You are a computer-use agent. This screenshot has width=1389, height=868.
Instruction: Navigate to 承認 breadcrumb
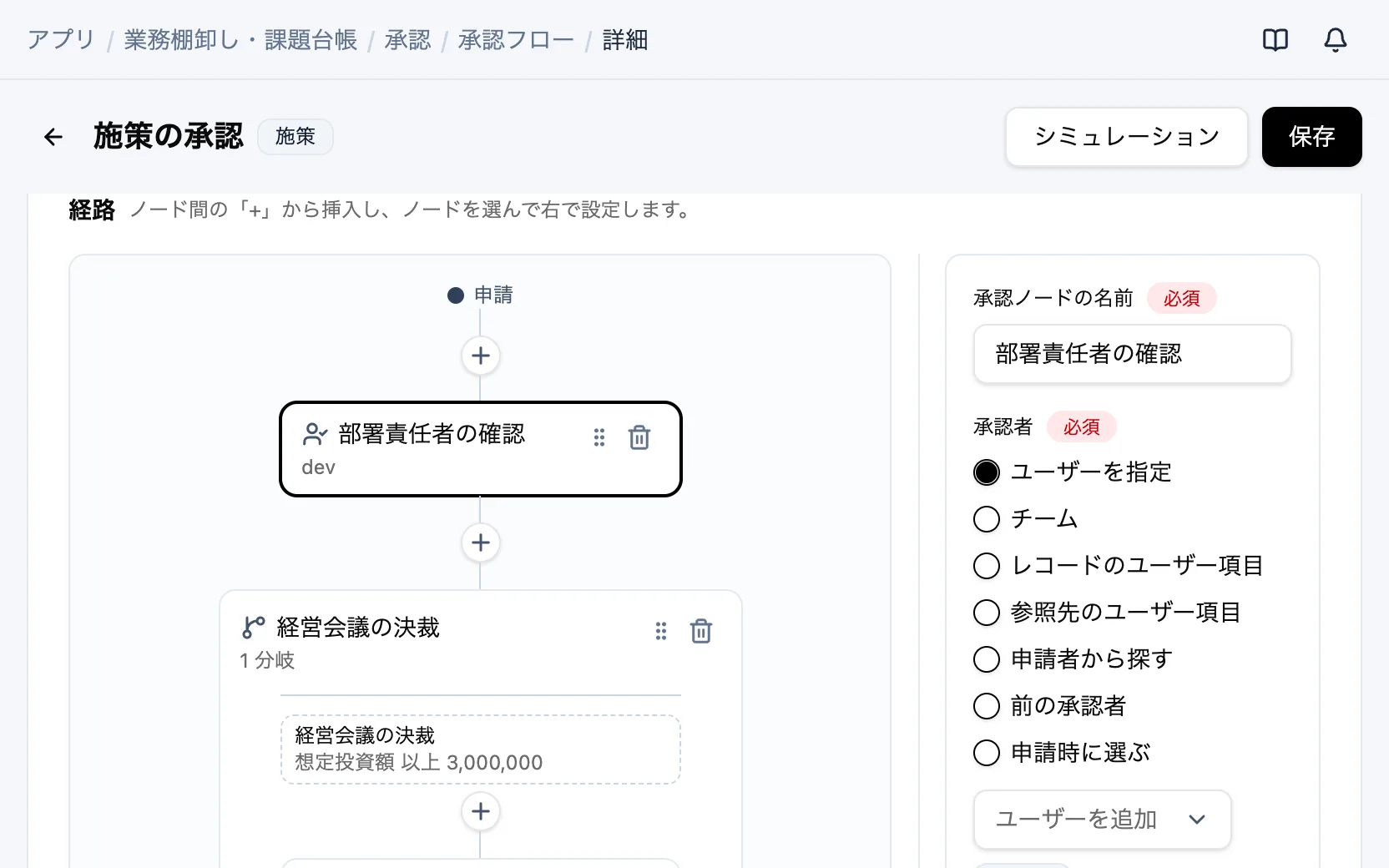click(407, 40)
